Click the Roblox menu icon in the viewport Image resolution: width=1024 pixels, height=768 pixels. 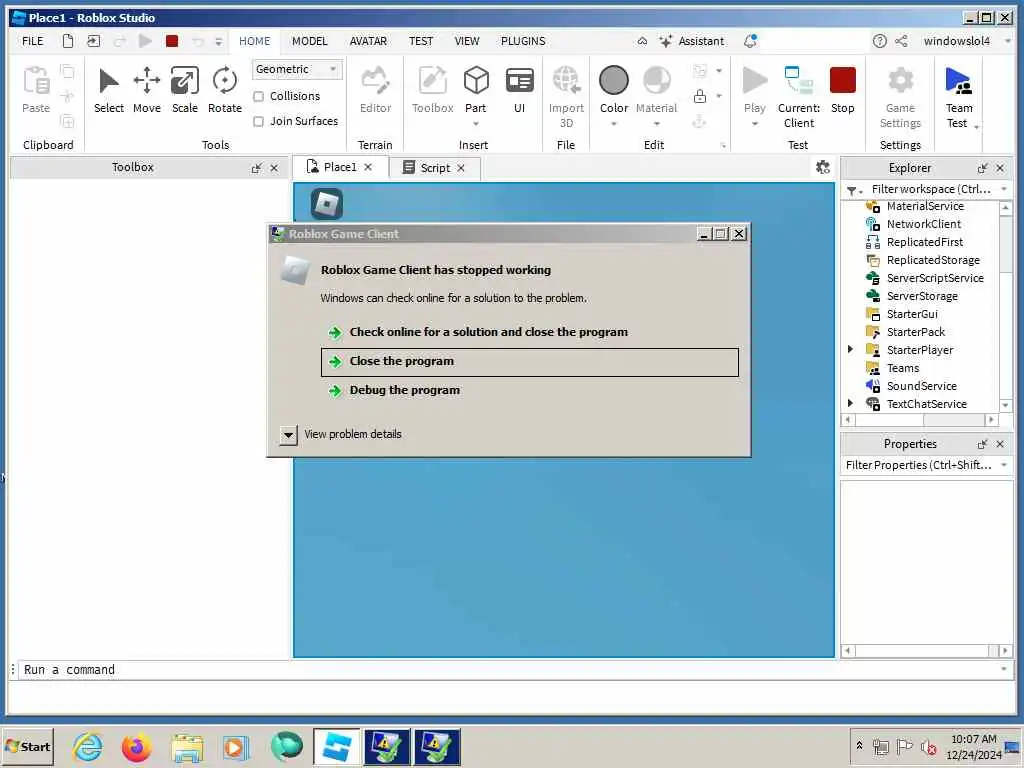pos(327,204)
